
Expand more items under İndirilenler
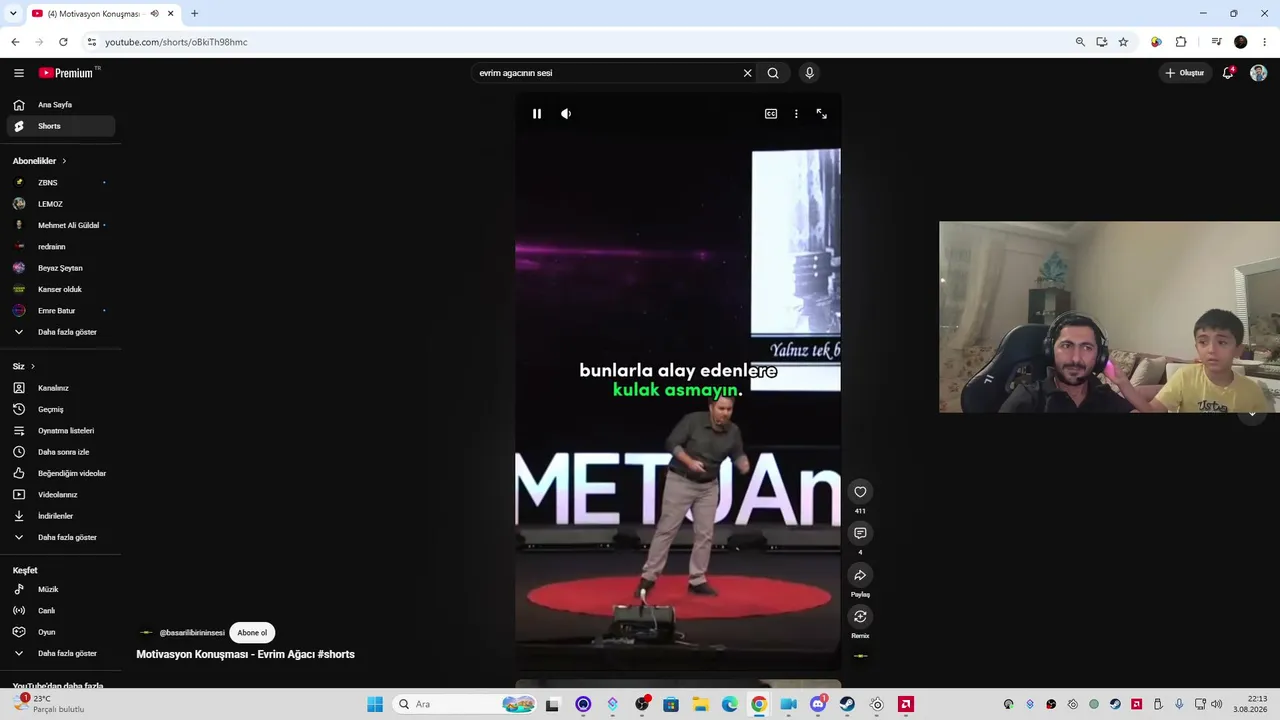click(61, 537)
